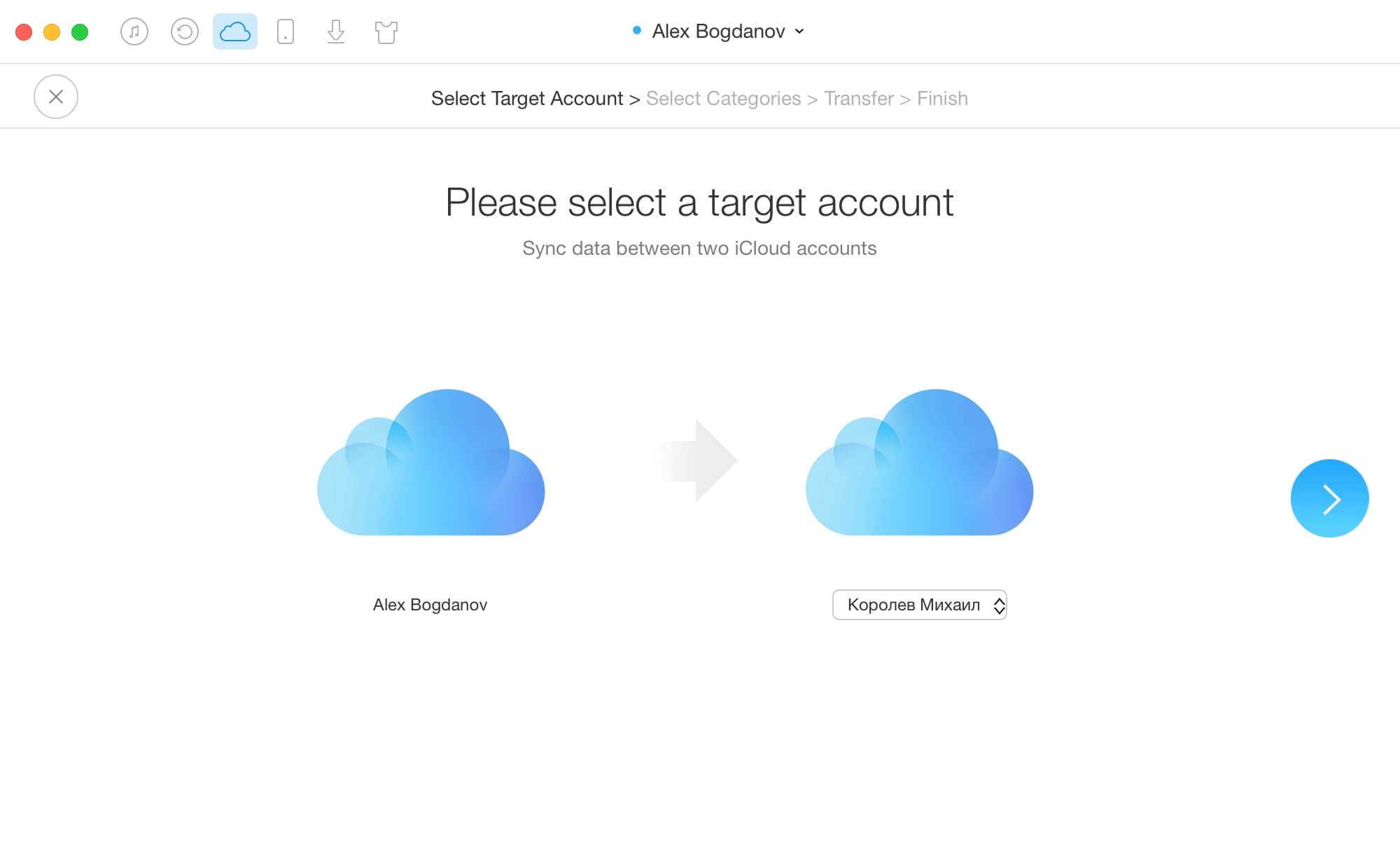Open the device manager phone icon

tap(286, 31)
